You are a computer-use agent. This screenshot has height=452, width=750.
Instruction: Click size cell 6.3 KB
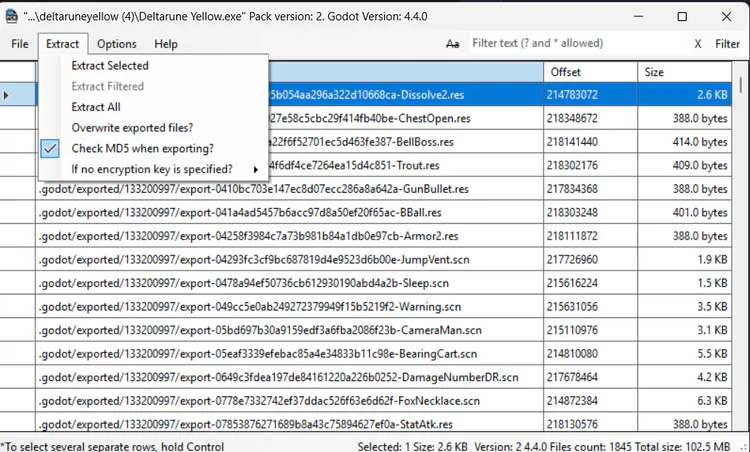[x=684, y=401]
